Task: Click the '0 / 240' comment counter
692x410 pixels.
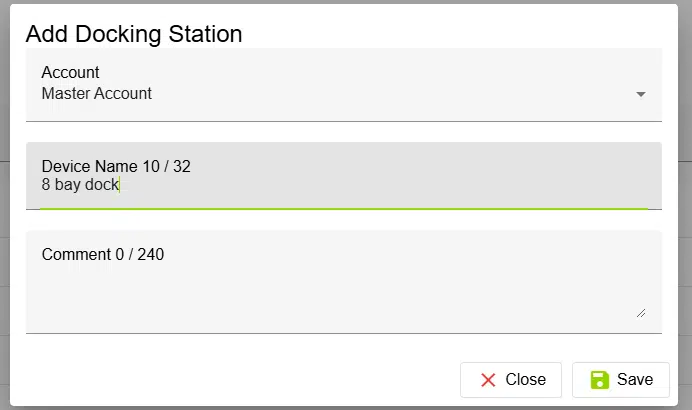Action: click(140, 254)
